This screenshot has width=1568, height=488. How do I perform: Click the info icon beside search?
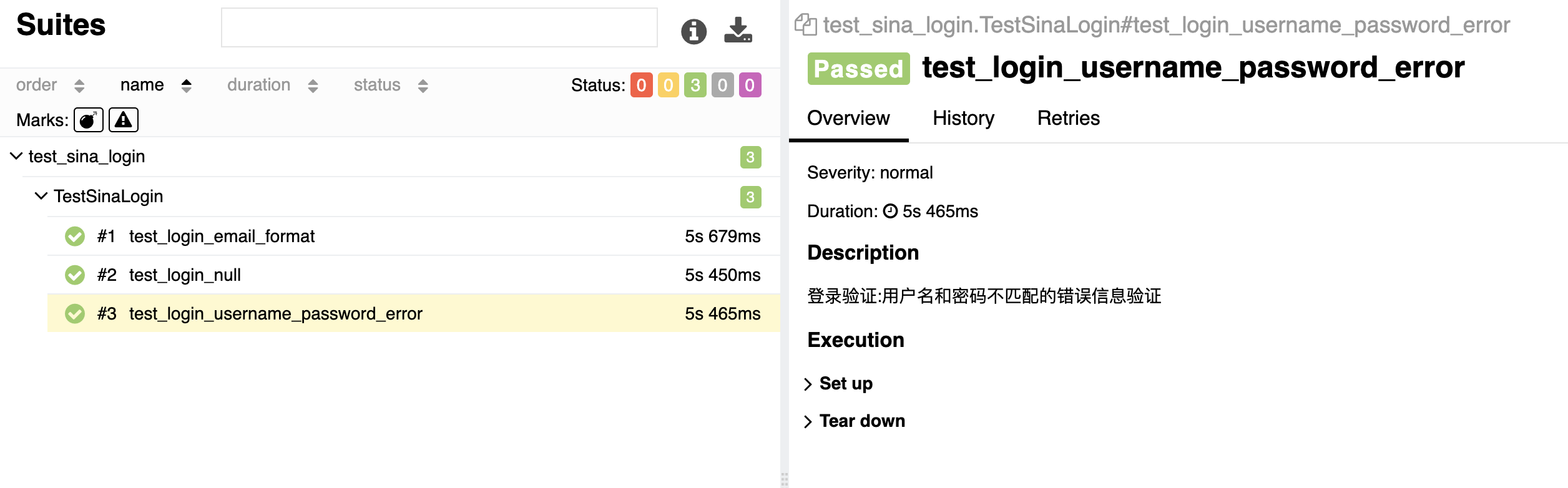tap(693, 31)
